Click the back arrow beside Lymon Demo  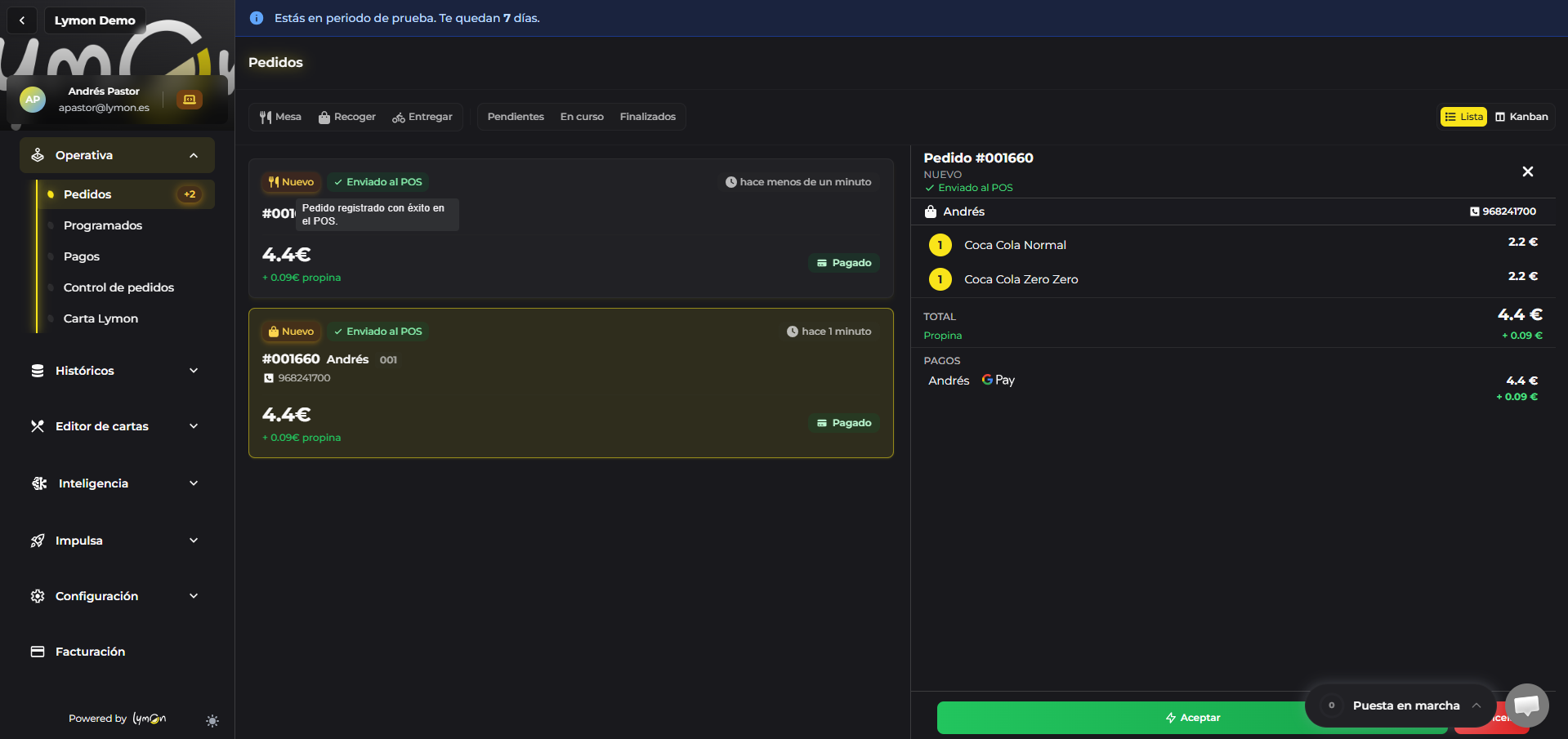click(x=22, y=20)
